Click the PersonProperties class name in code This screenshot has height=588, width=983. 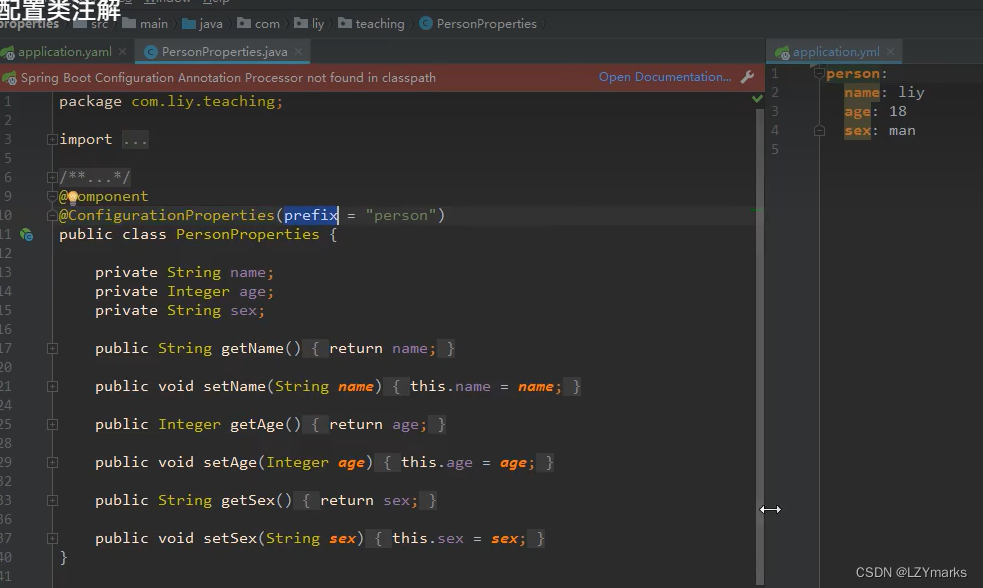(248, 234)
